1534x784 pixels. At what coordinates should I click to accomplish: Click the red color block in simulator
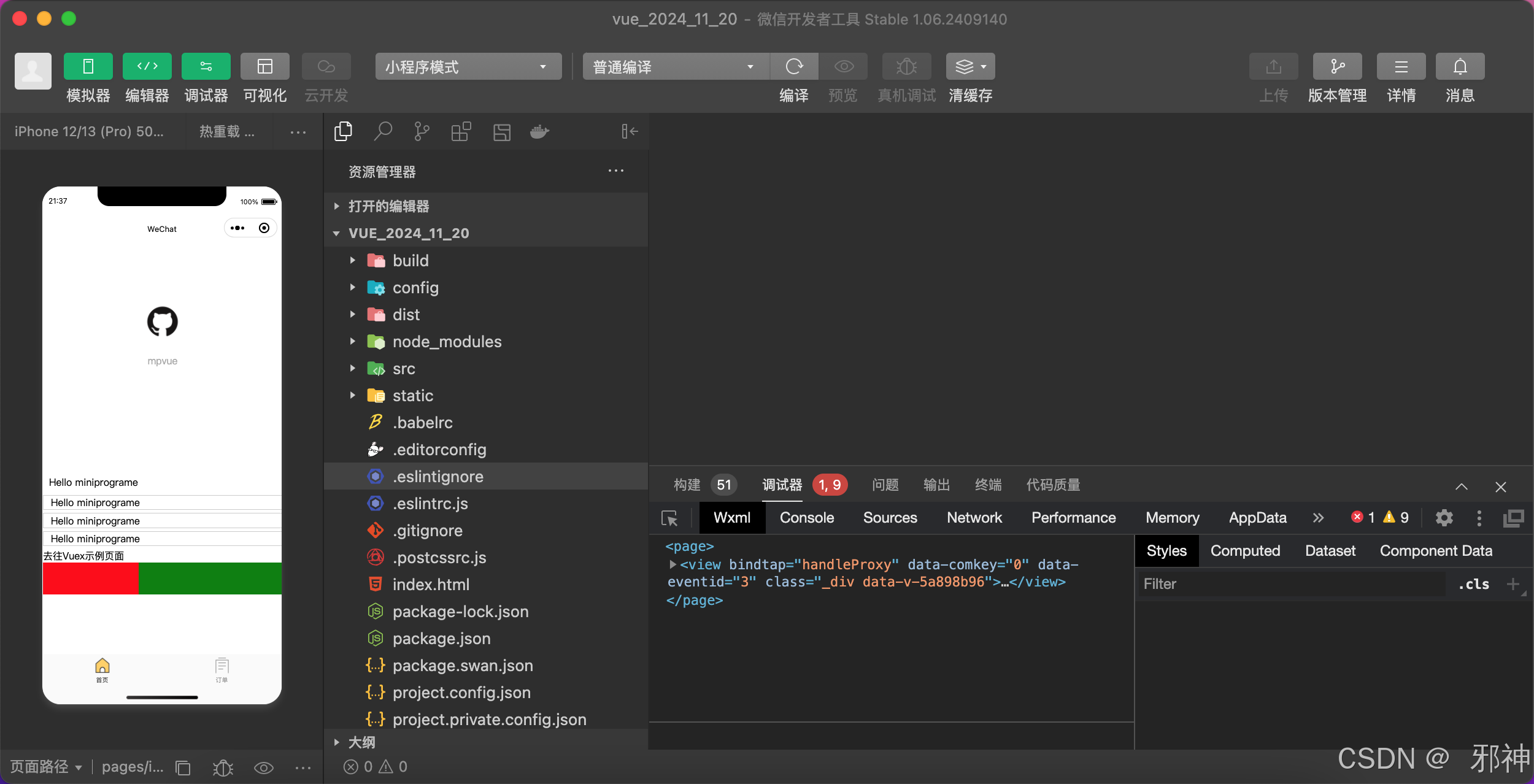(90, 578)
